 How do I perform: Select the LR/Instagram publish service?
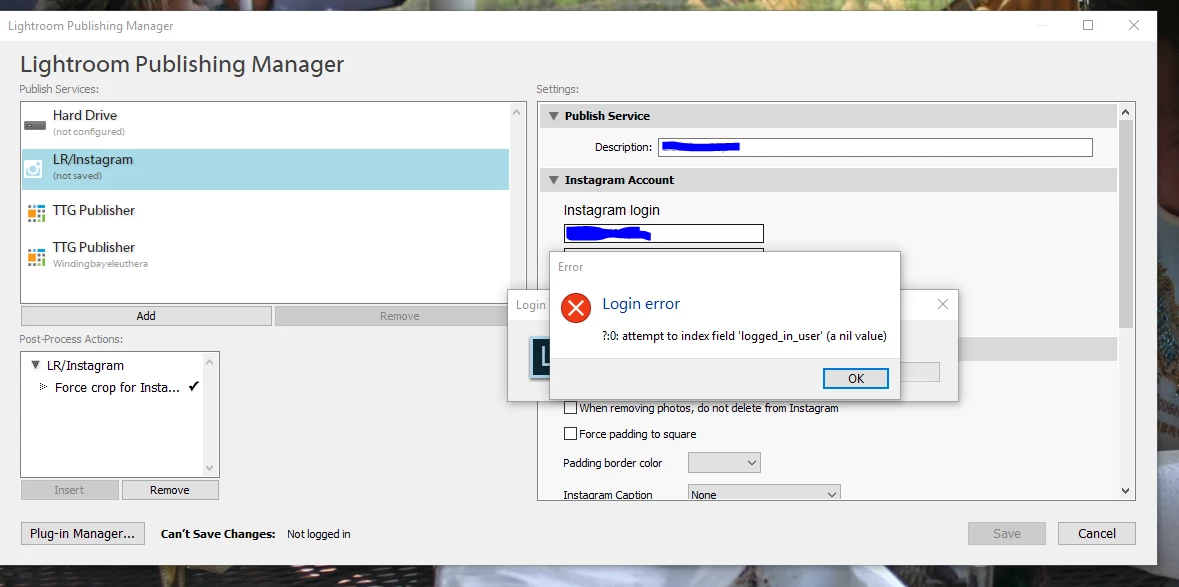(265, 169)
